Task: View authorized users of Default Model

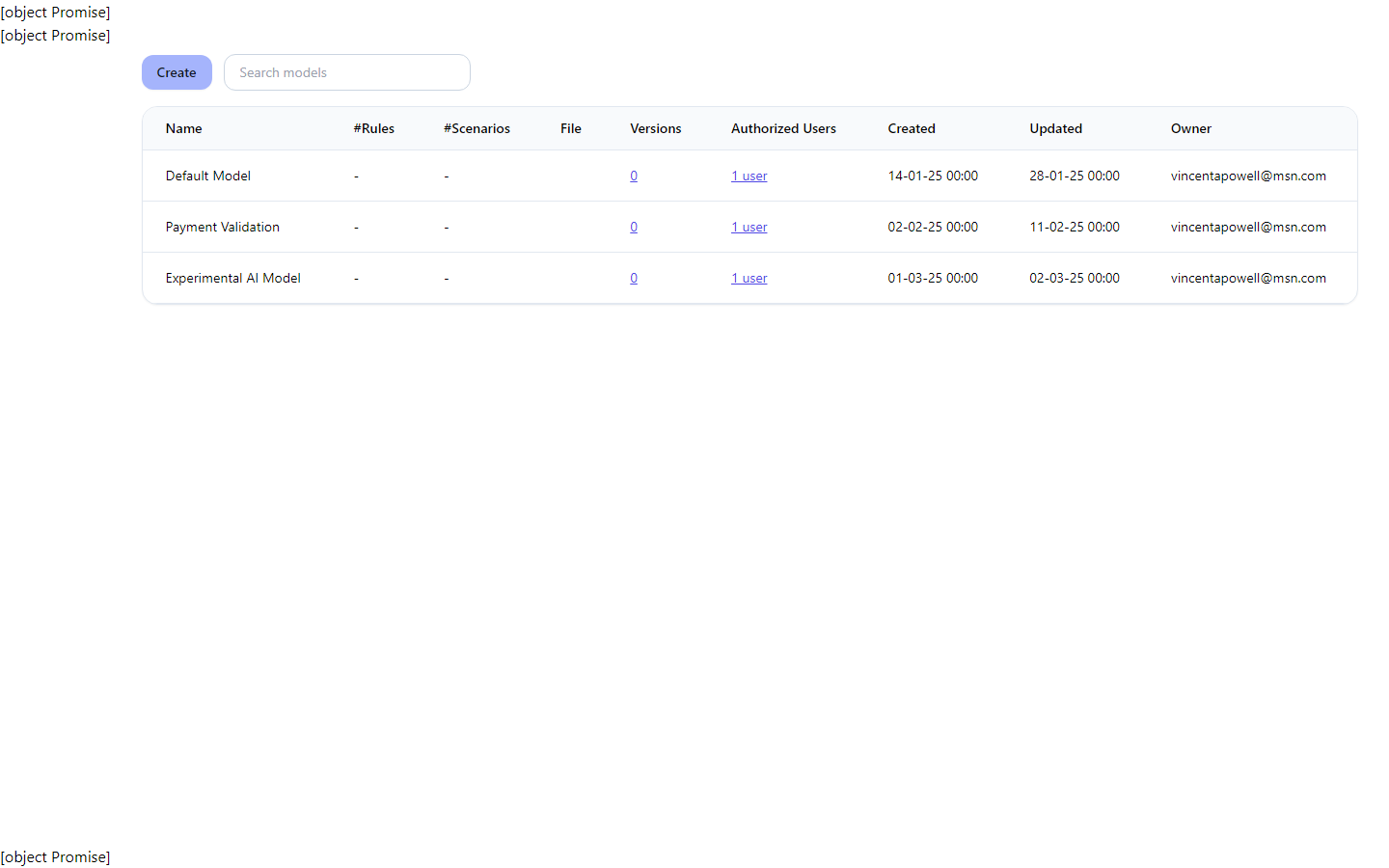Action: pos(749,176)
